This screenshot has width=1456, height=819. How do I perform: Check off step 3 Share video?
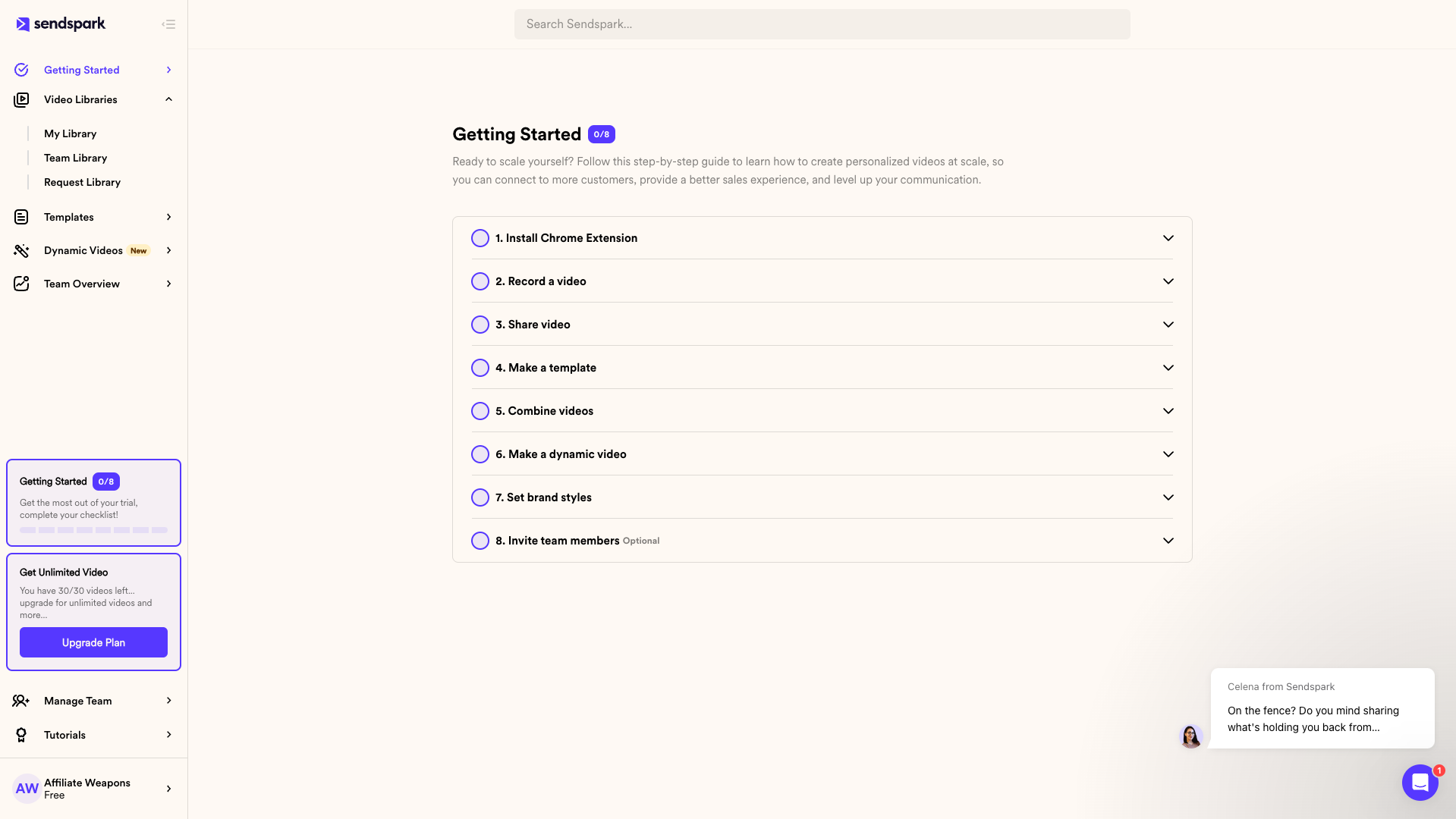pyautogui.click(x=480, y=325)
